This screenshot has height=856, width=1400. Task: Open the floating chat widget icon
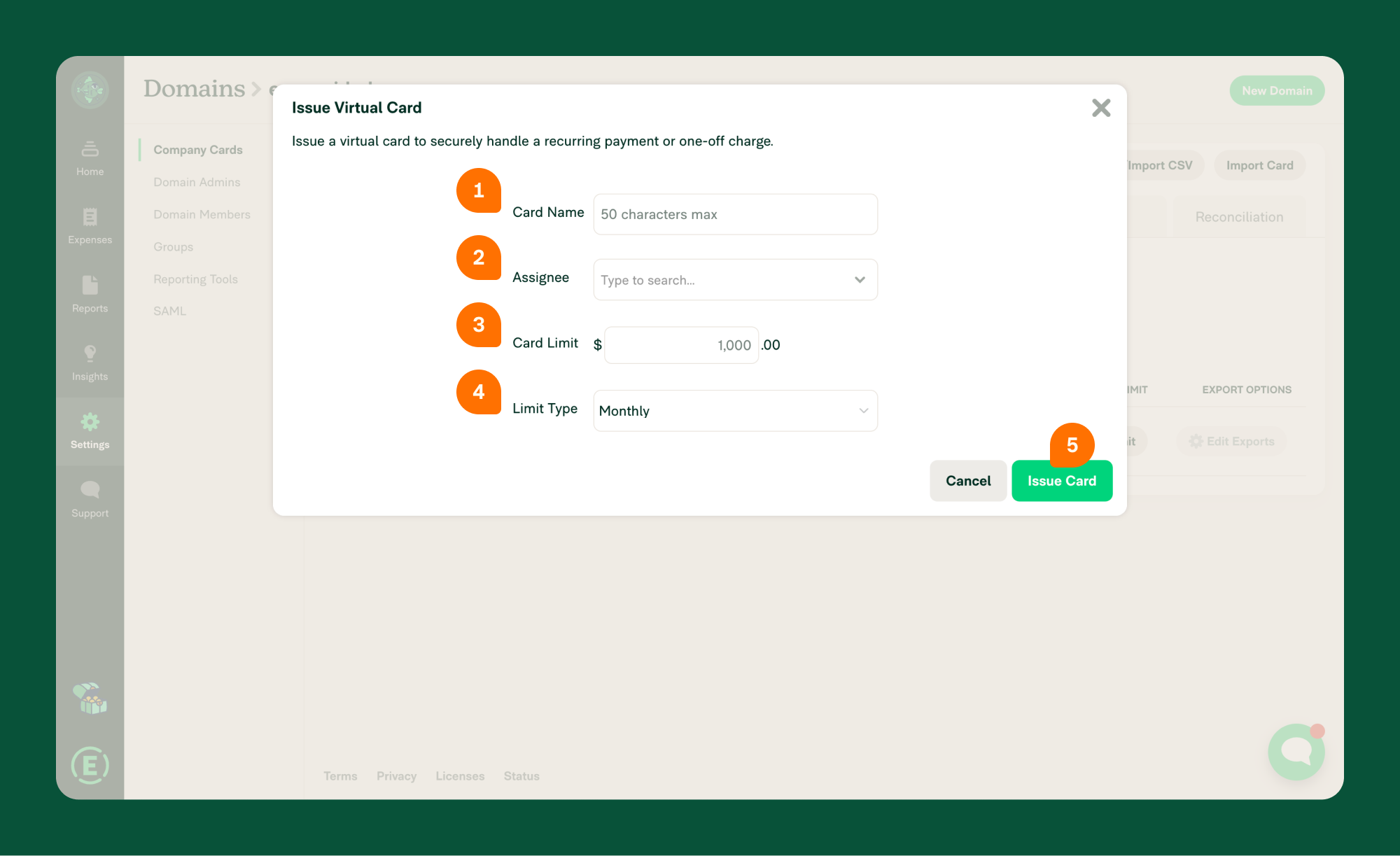click(1296, 752)
